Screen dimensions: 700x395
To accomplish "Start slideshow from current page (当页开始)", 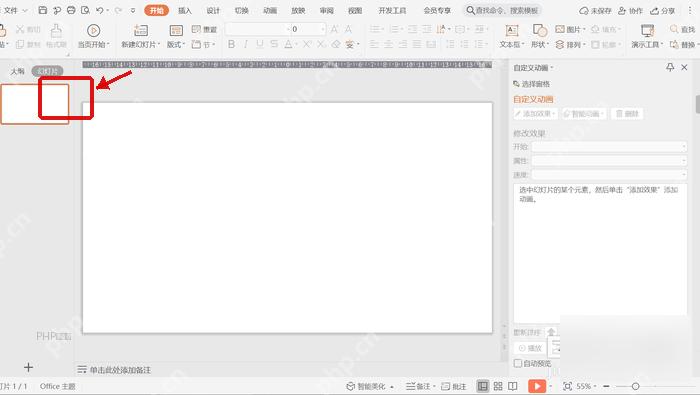I will 93,30.
